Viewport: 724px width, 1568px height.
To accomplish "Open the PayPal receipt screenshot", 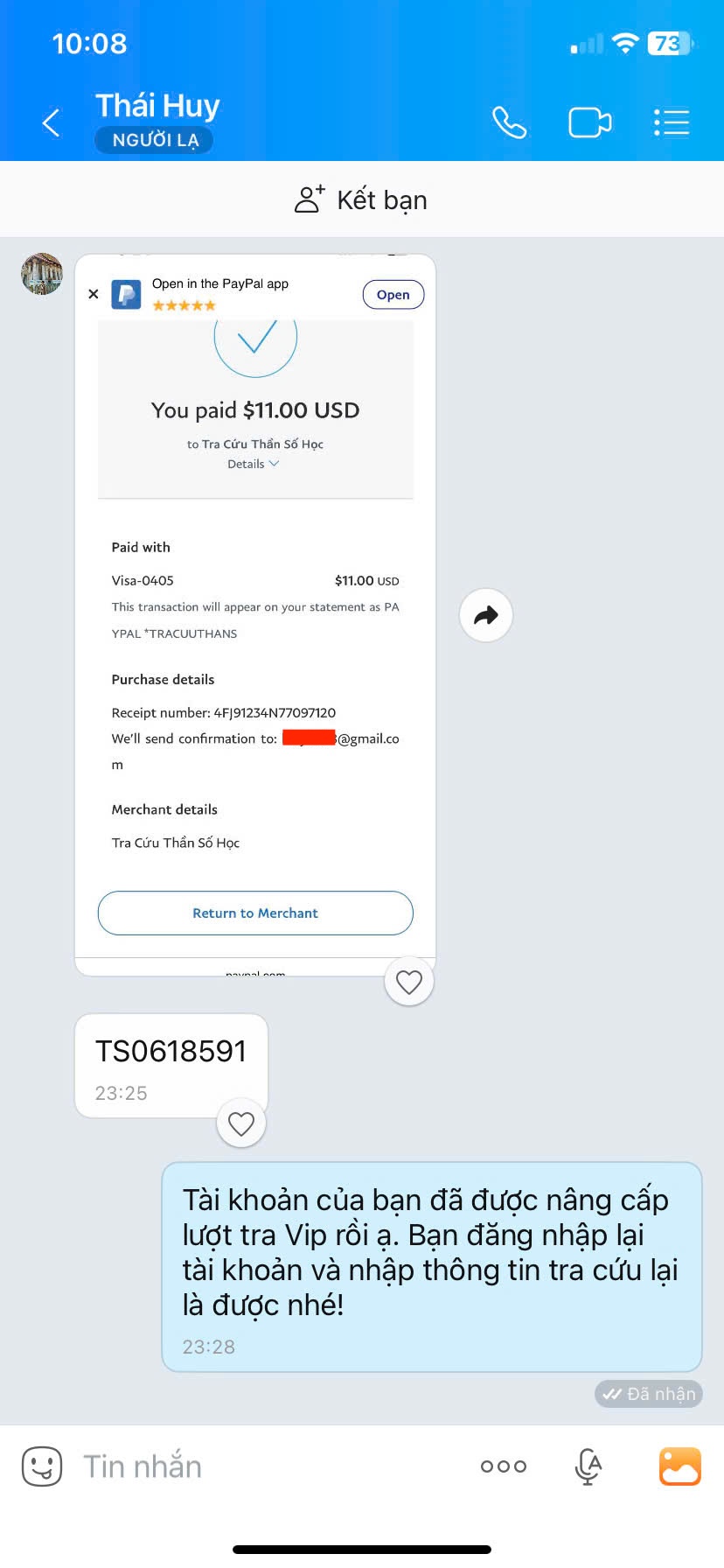I will 254,612.
